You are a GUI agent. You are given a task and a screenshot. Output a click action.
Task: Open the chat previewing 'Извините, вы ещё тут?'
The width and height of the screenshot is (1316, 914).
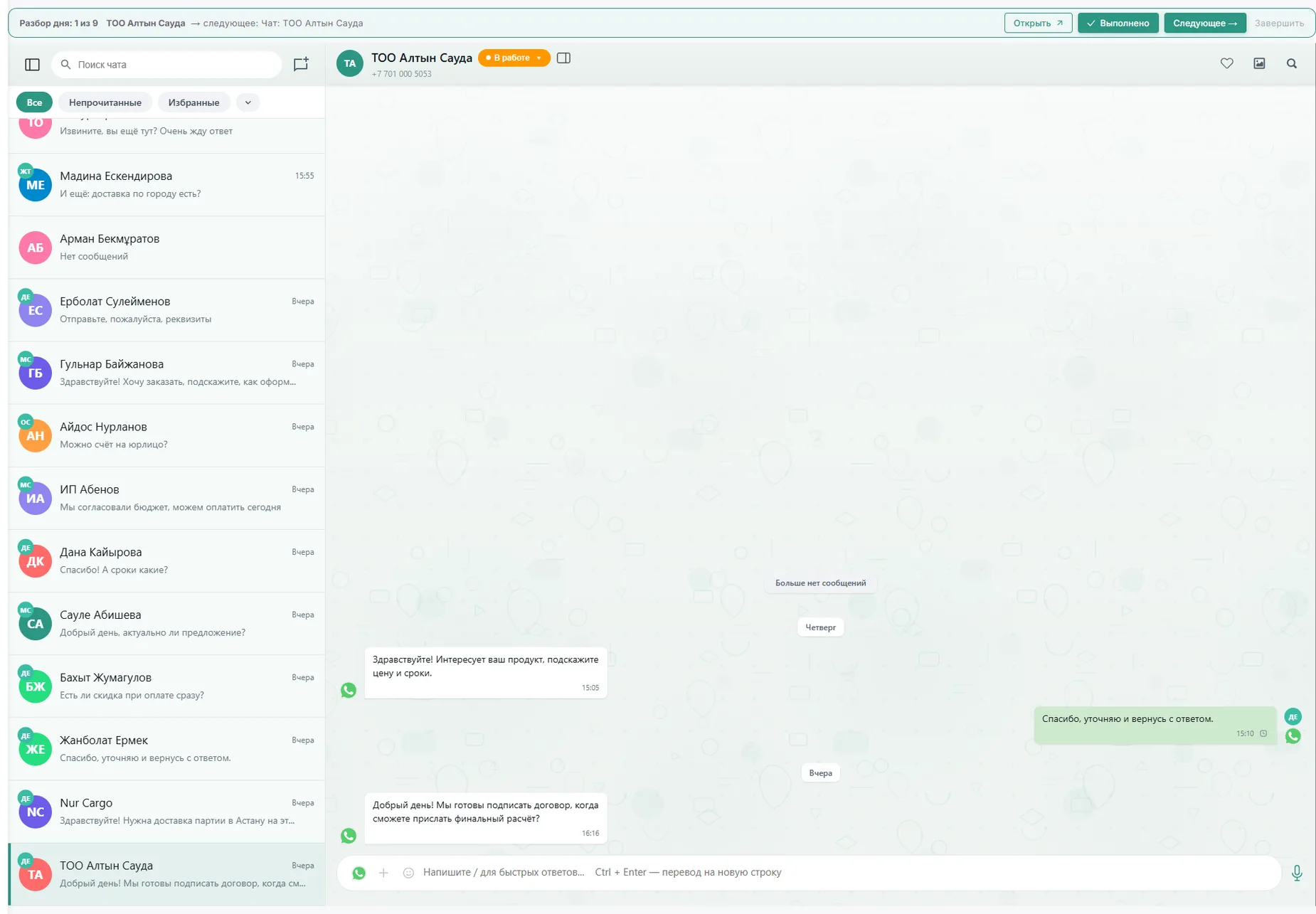tap(166, 135)
